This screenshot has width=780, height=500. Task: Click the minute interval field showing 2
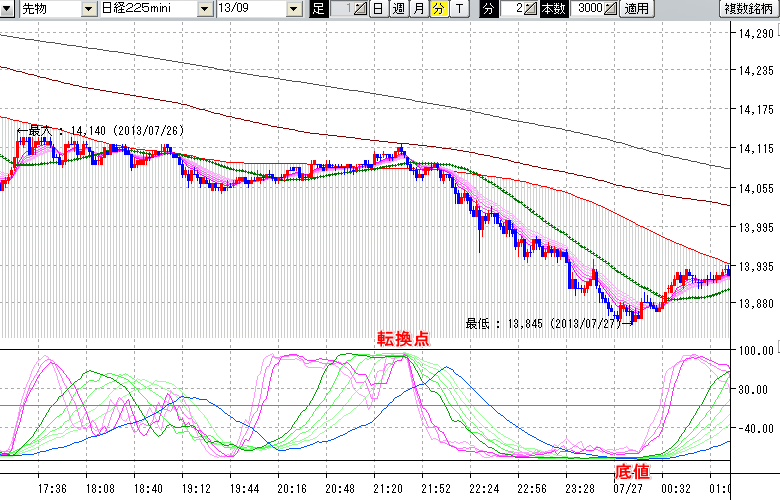(x=514, y=9)
